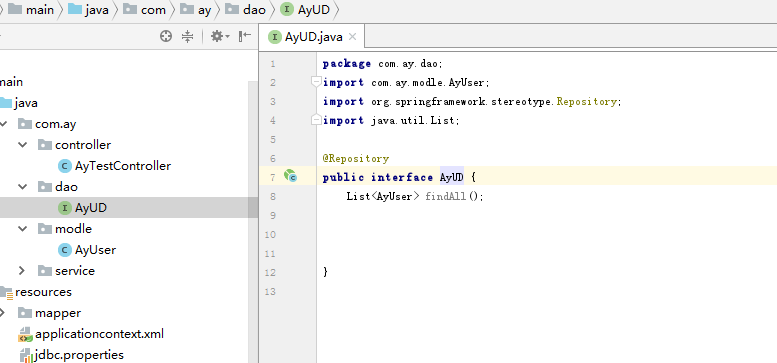This screenshot has height=363, width=777.
Task: Click the dao folder icon
Action: [x=45, y=187]
